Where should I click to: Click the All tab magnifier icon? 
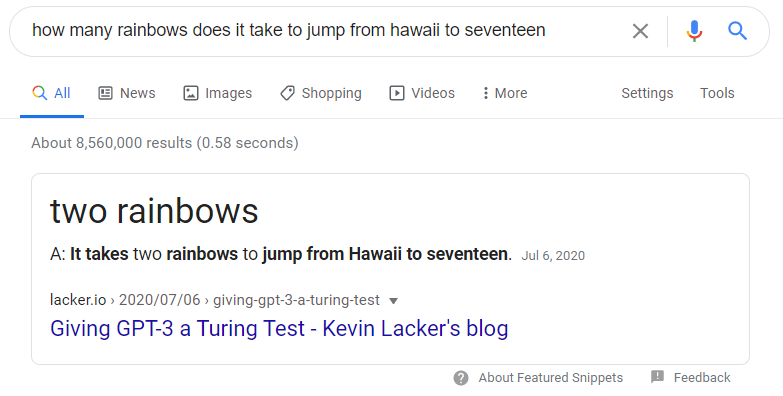(39, 93)
